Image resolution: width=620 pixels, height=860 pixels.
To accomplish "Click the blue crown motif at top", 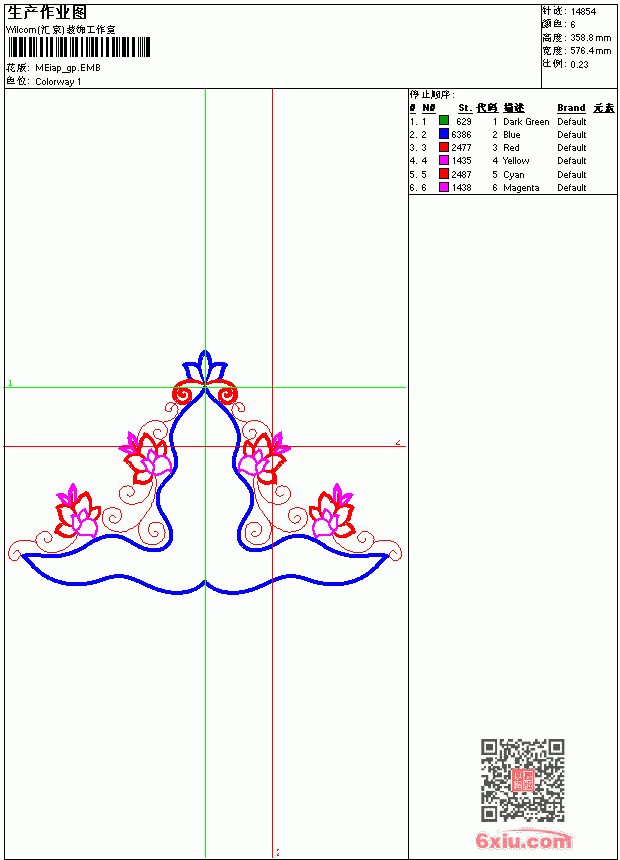I will point(205,367).
